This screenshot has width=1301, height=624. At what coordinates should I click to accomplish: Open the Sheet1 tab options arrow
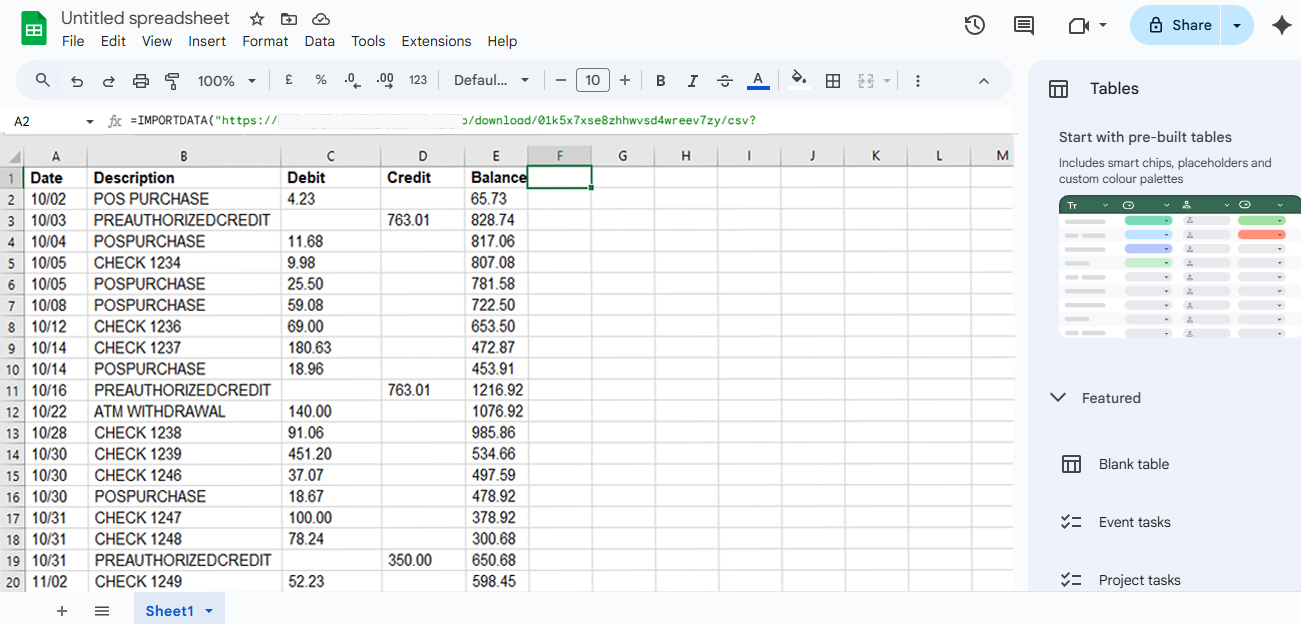pyautogui.click(x=209, y=611)
